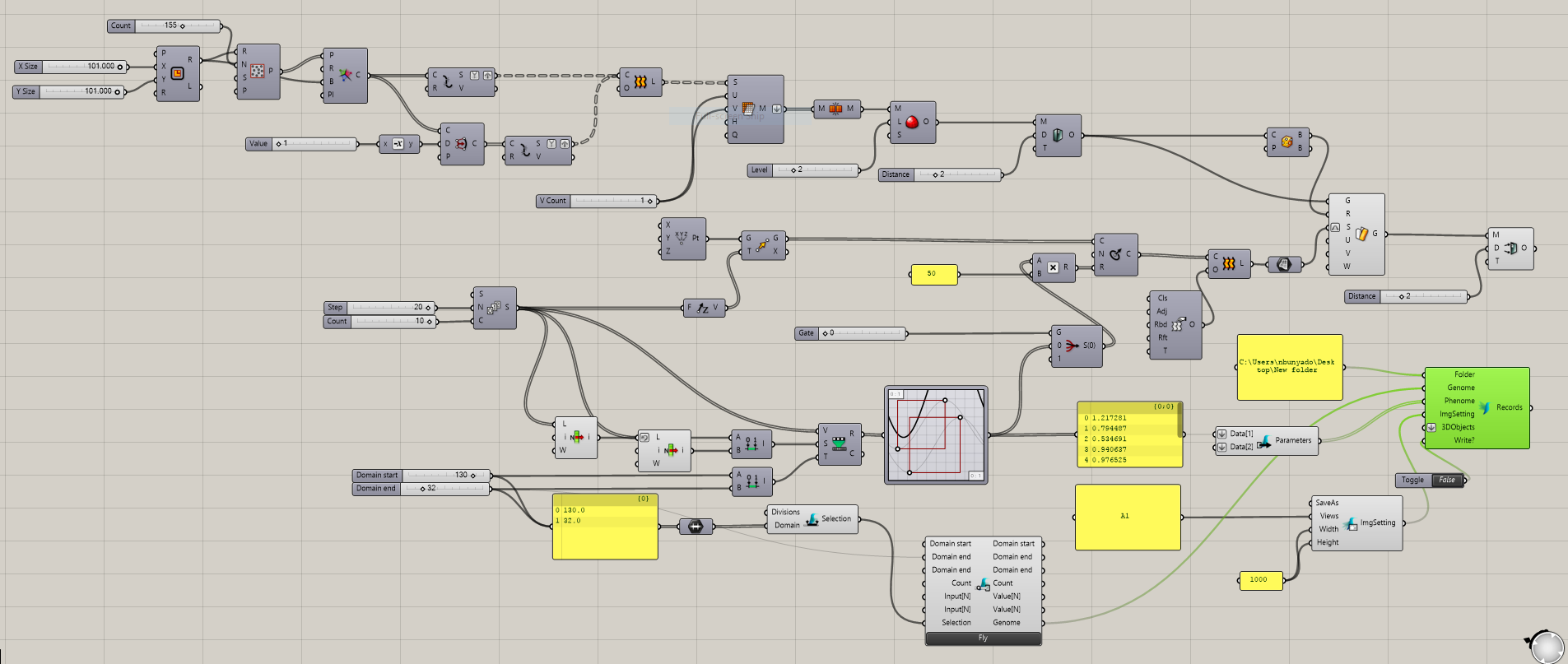The height and width of the screenshot is (664, 1568).
Task: Click the graph mapper curve editor
Action: pos(936,434)
